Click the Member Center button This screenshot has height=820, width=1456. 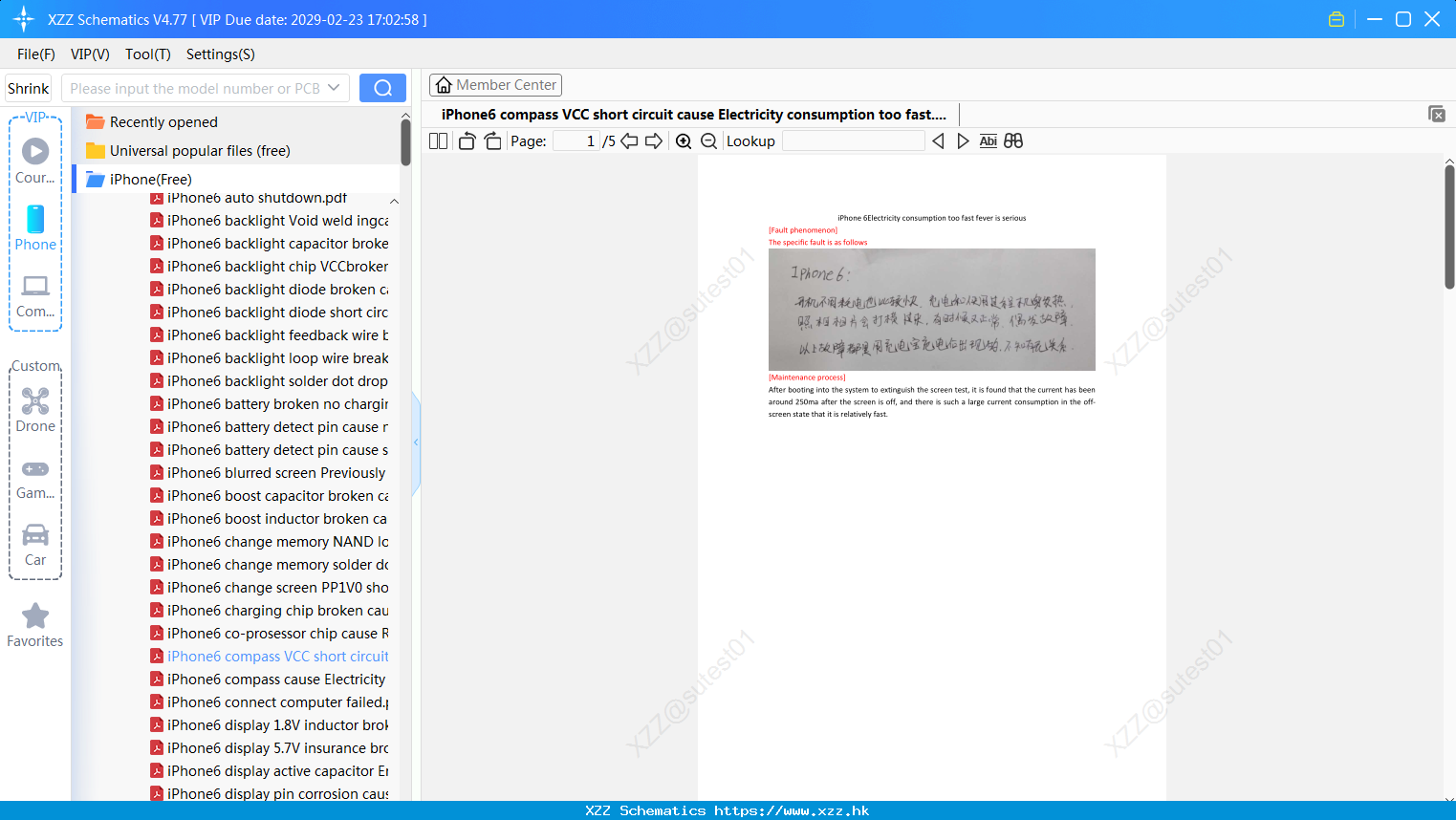pyautogui.click(x=495, y=85)
